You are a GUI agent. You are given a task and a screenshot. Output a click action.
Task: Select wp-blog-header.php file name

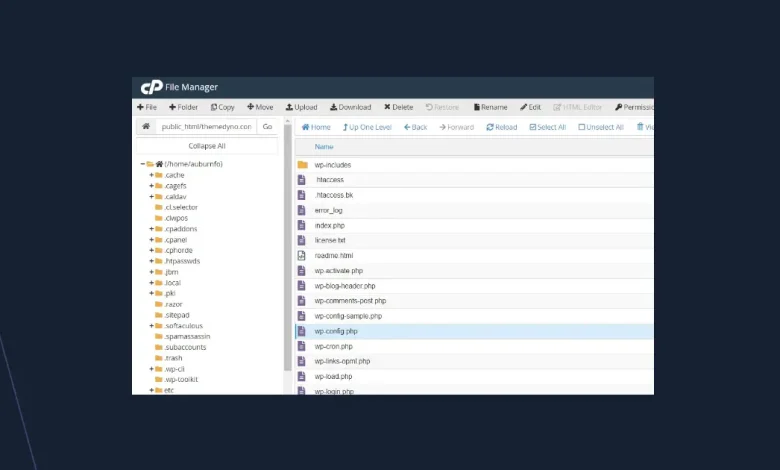345,286
